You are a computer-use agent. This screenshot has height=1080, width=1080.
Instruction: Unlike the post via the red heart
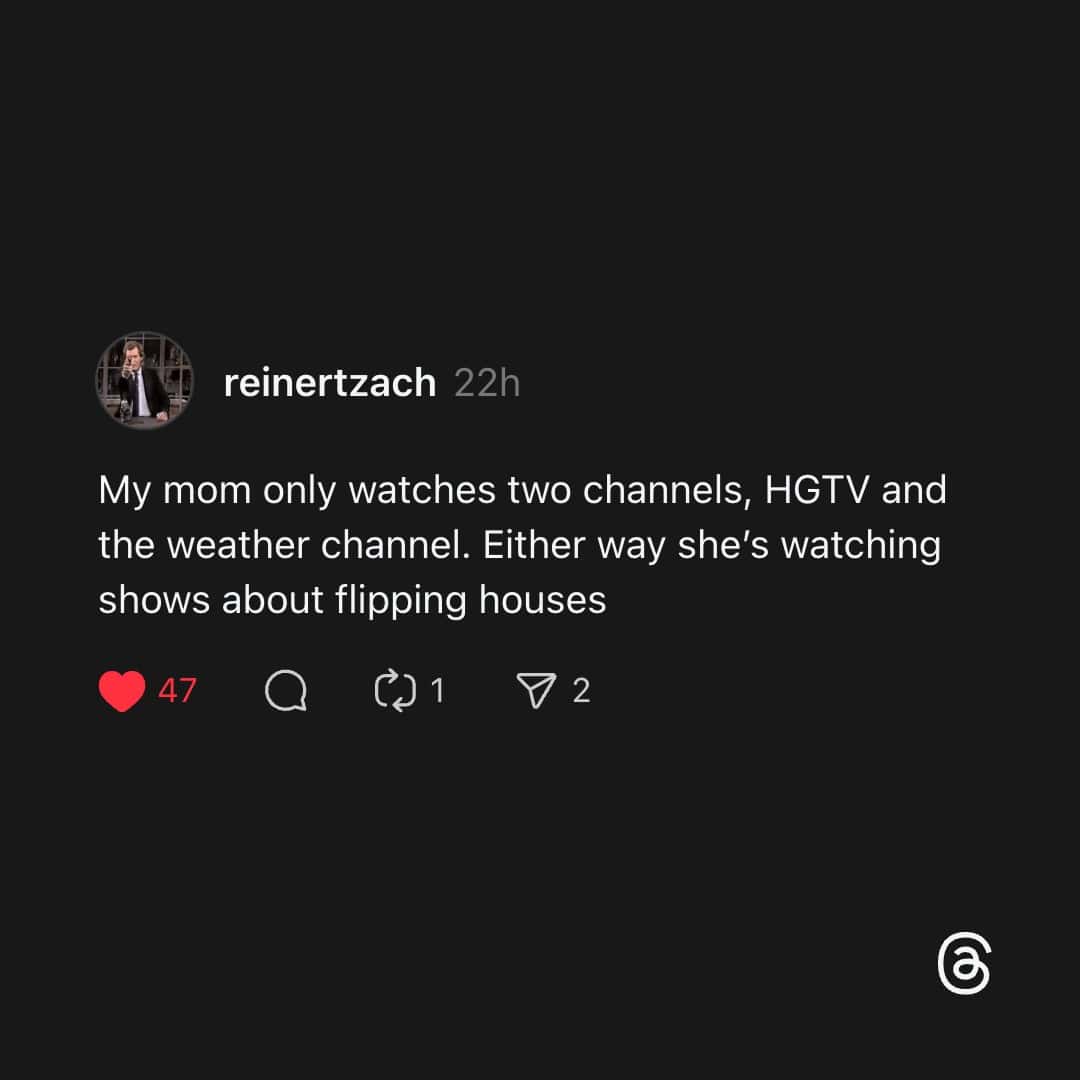(122, 691)
